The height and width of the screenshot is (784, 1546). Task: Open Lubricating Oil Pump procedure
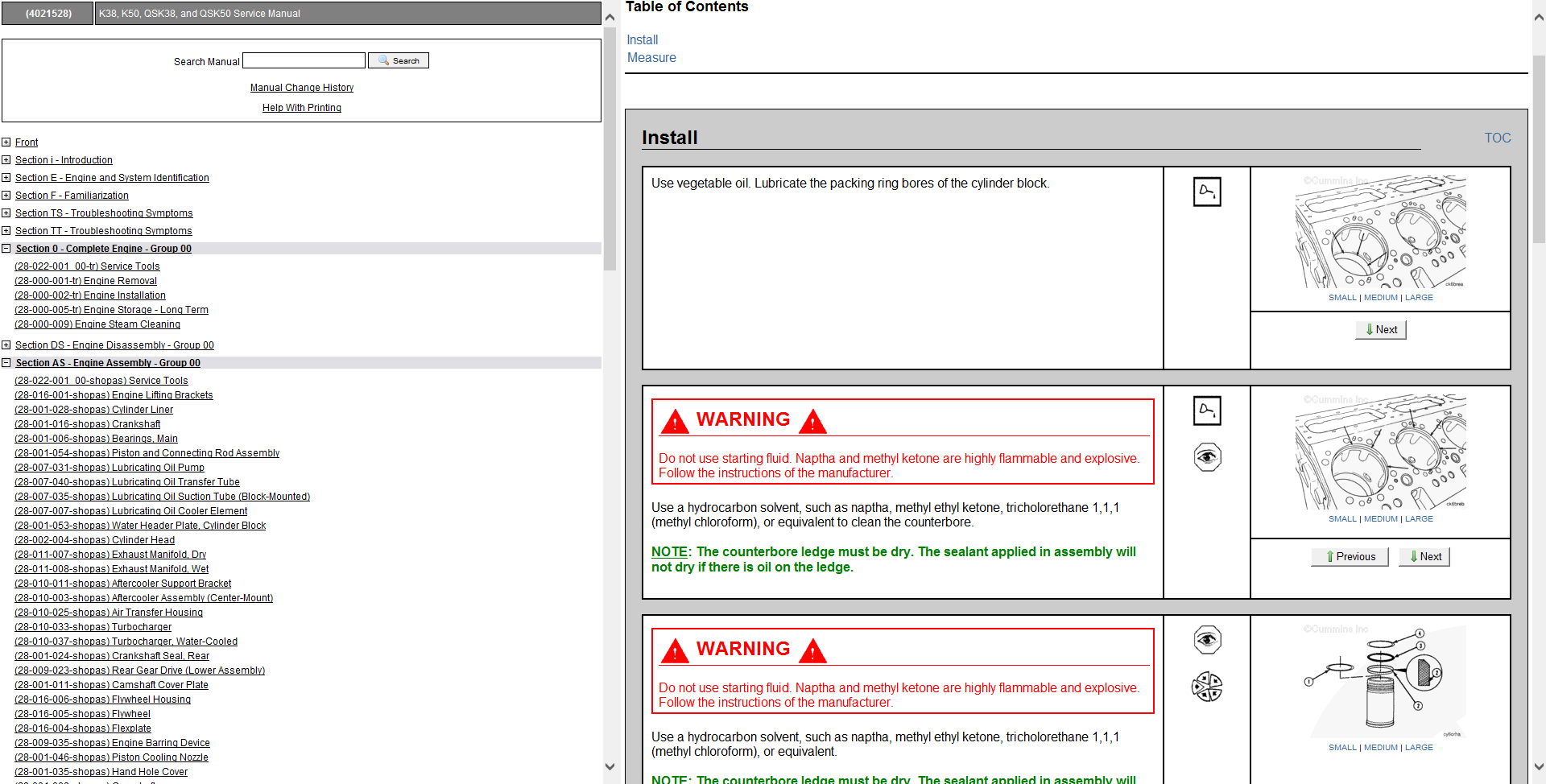click(110, 468)
